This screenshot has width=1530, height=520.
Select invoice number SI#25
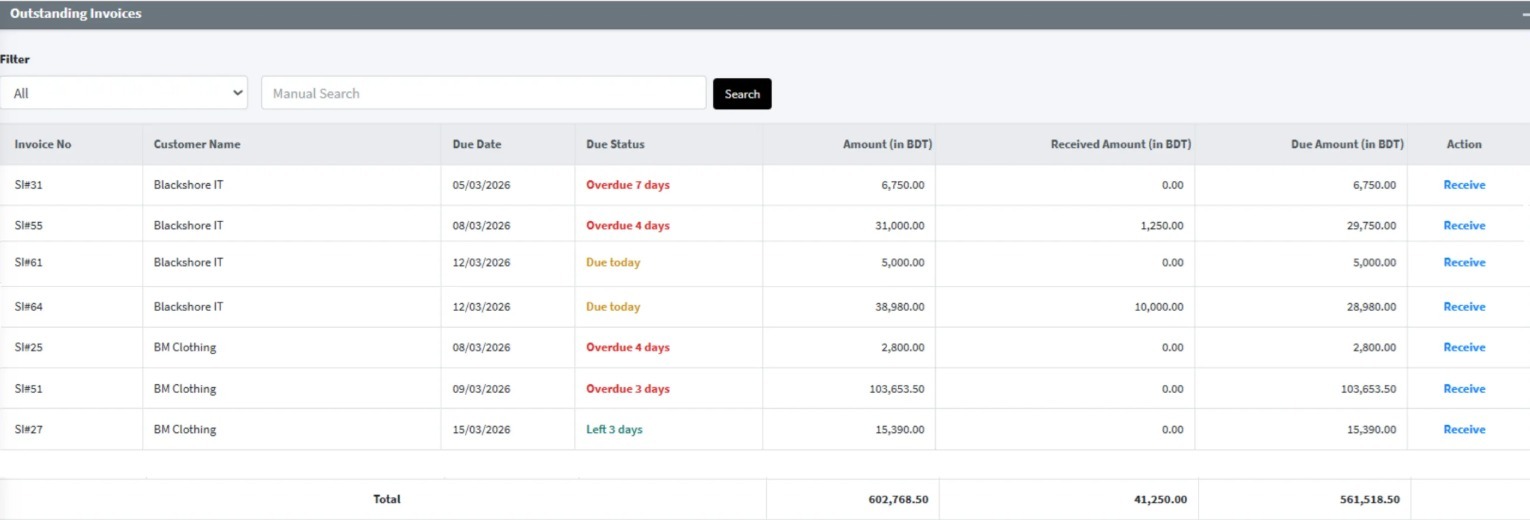tap(28, 348)
